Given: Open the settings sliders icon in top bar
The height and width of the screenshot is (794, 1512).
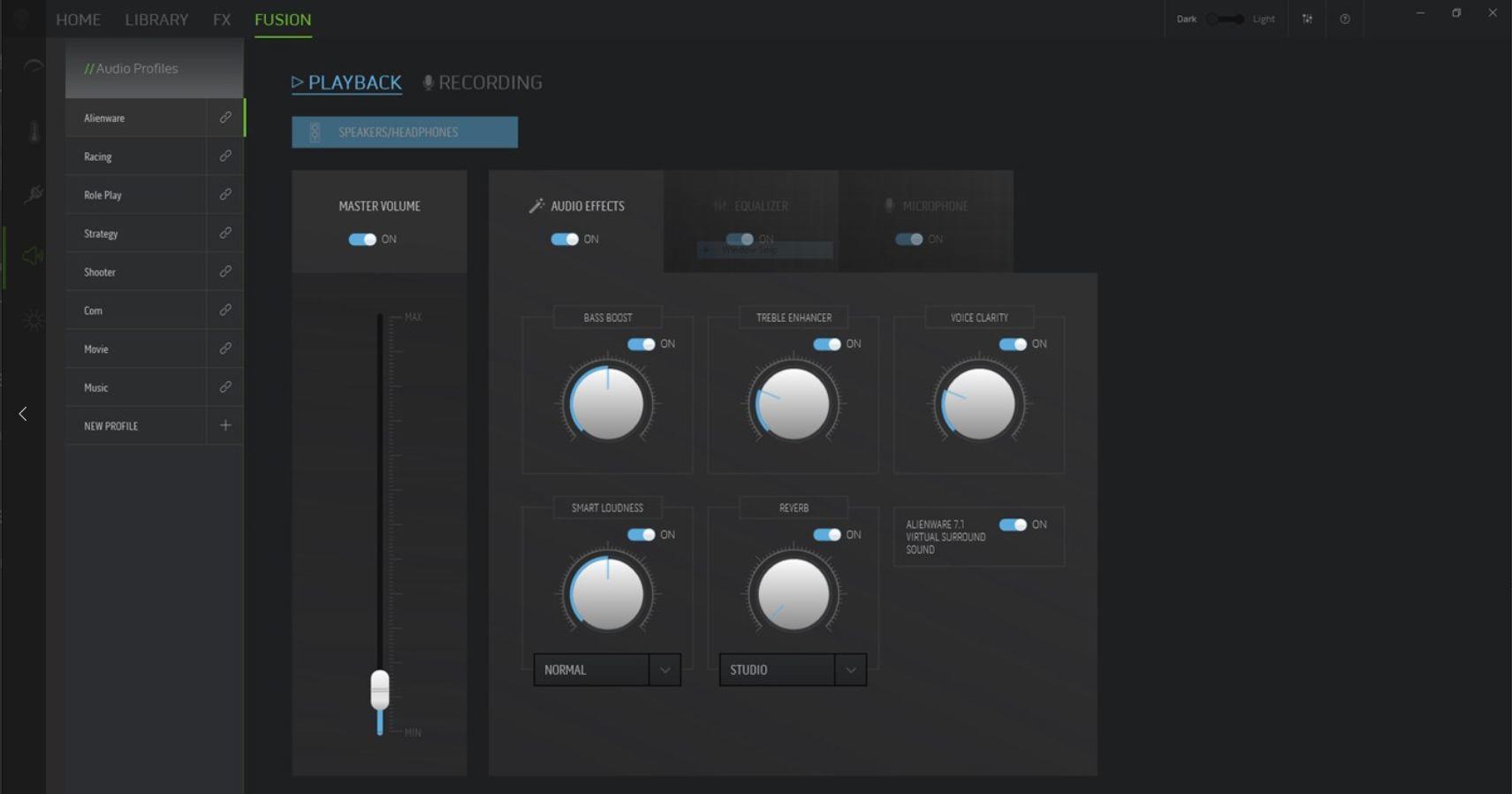Looking at the screenshot, I should click(1307, 19).
